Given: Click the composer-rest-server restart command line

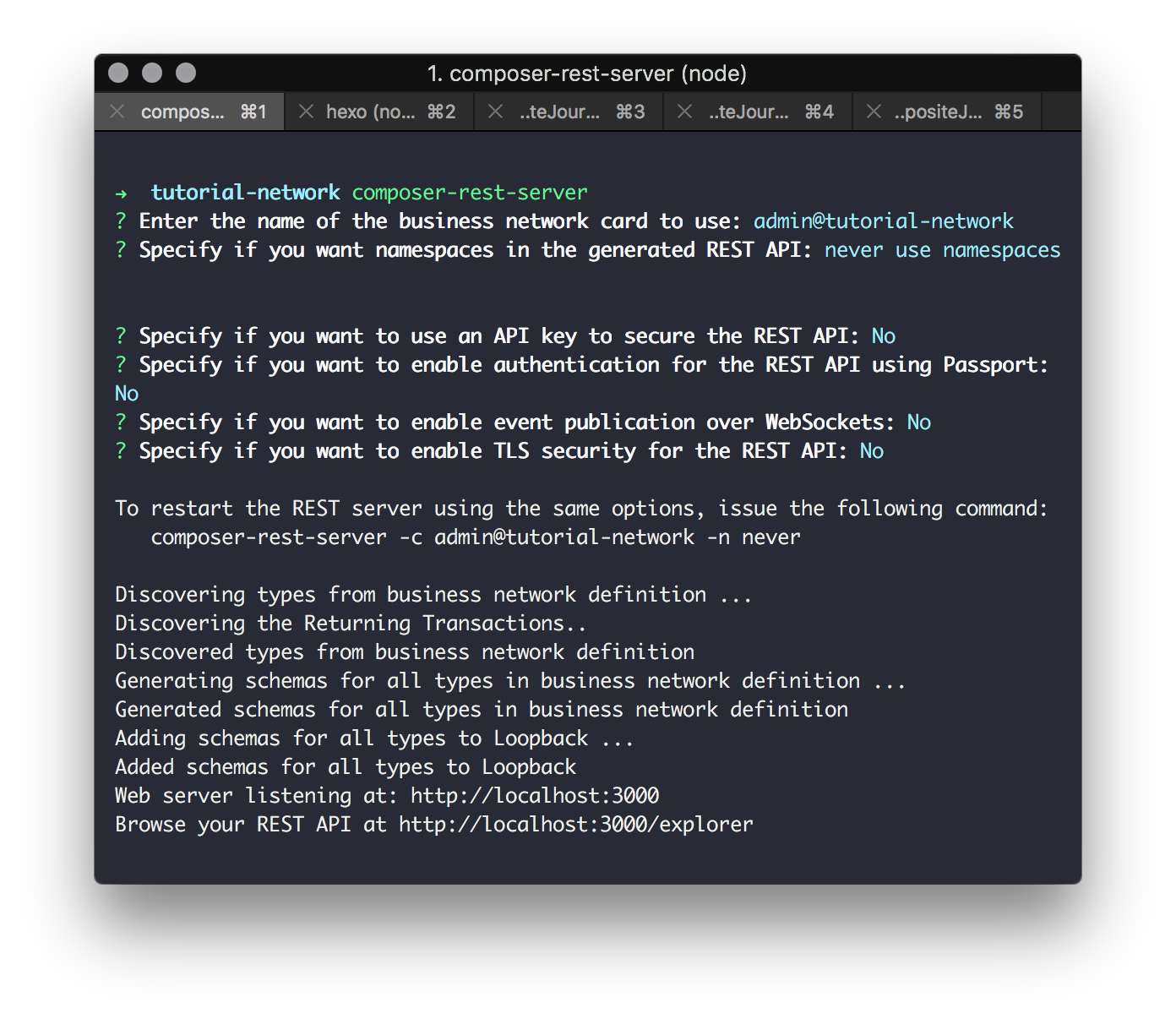Looking at the screenshot, I should pos(475,537).
